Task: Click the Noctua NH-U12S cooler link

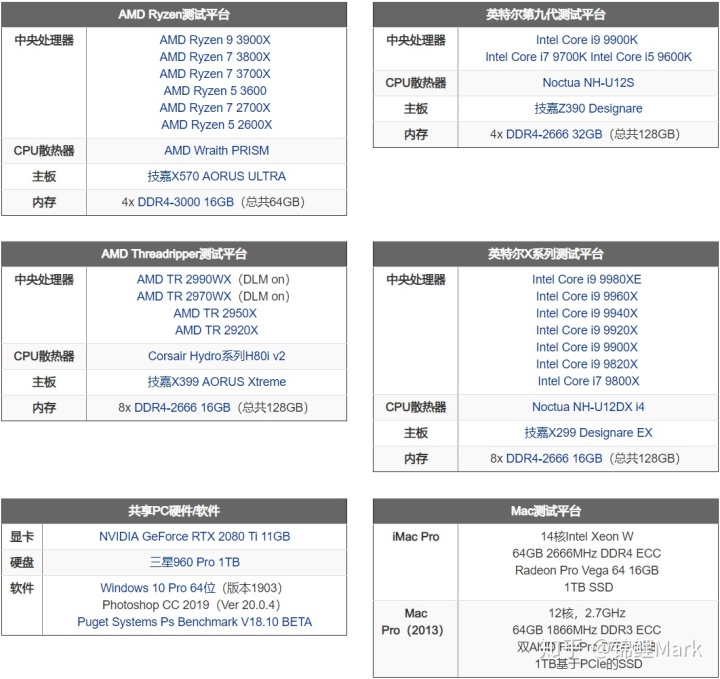Action: point(588,83)
